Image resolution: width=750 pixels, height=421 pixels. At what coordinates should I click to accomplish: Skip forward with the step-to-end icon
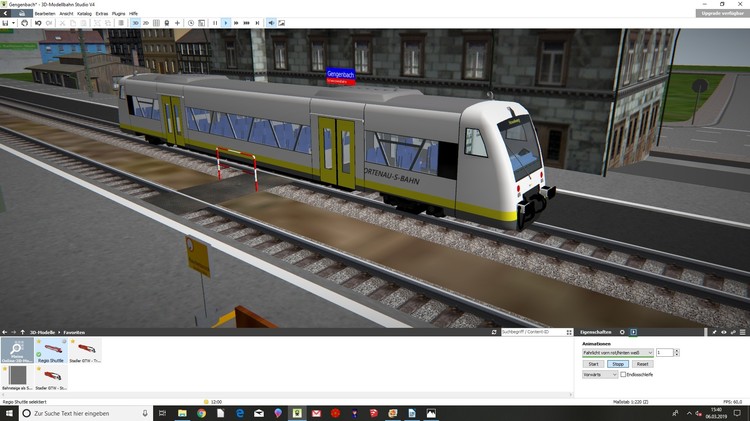point(257,23)
